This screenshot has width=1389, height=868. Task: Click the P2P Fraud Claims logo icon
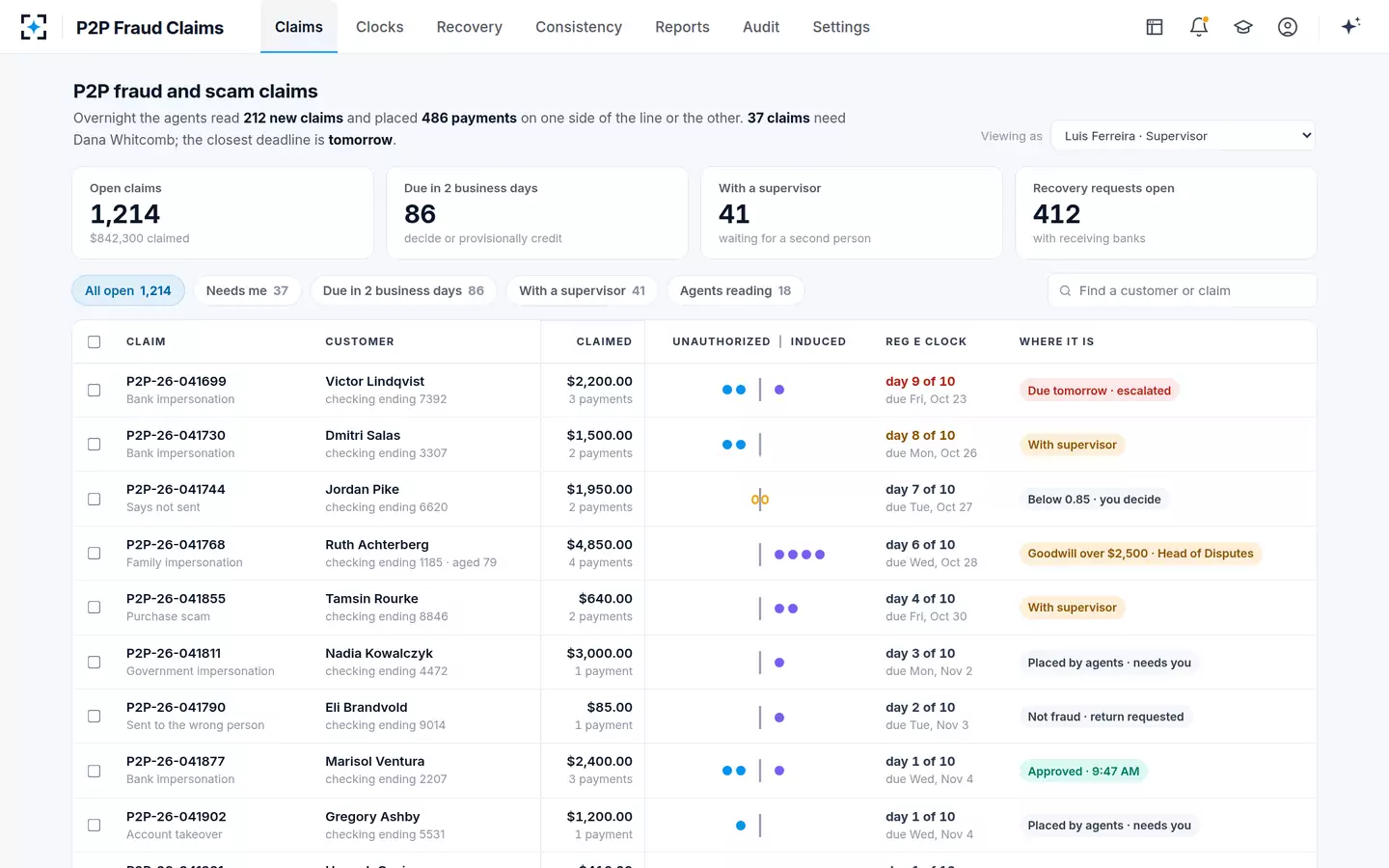click(x=34, y=27)
